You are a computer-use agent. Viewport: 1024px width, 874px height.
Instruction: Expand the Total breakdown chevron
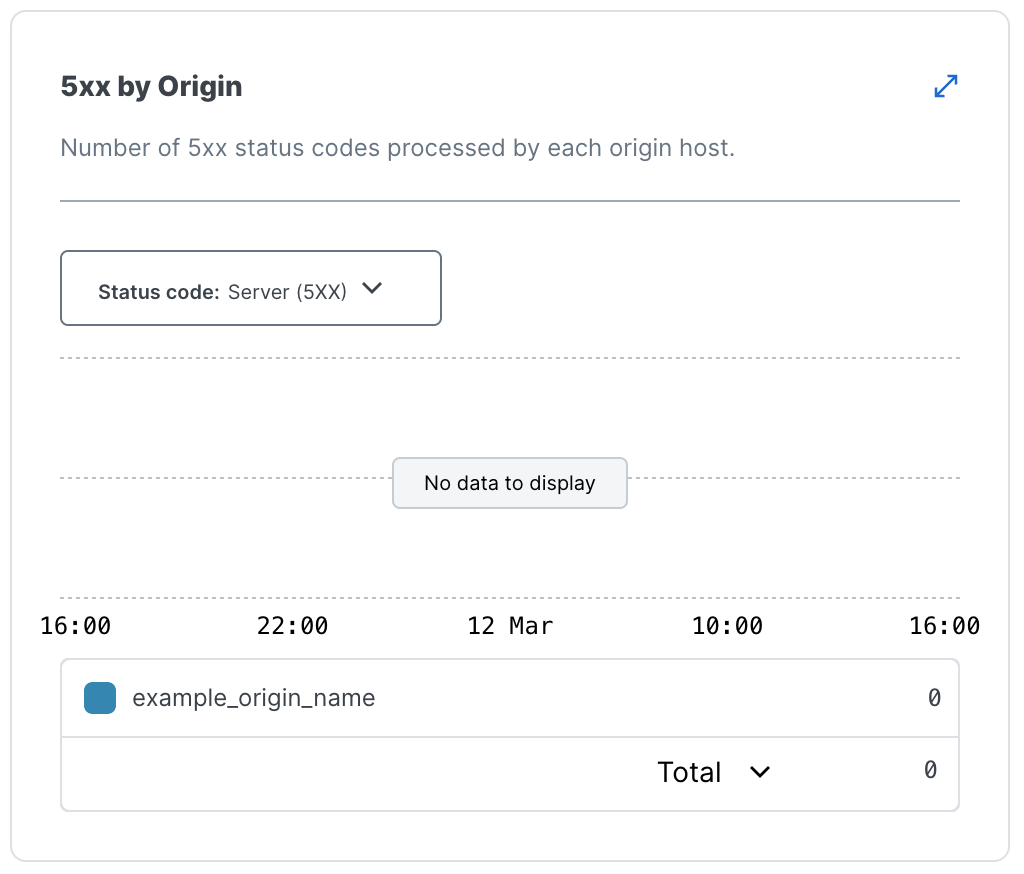click(759, 772)
